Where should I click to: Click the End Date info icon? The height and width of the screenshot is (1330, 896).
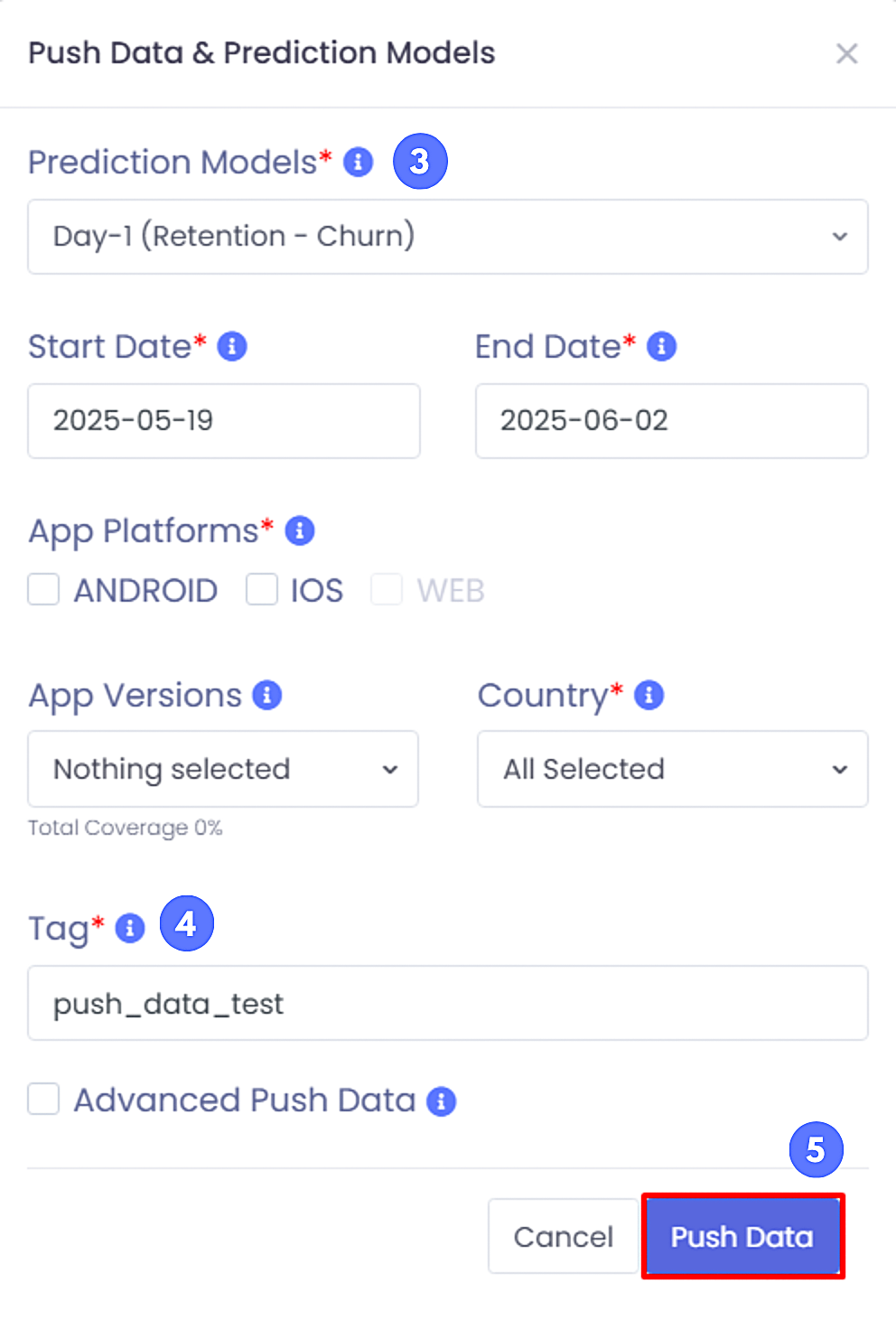tap(662, 346)
